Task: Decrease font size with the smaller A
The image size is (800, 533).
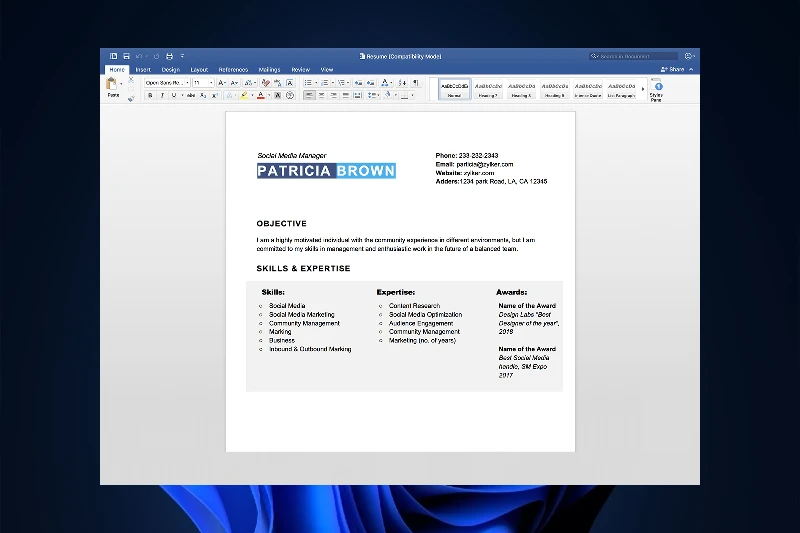Action: (234, 83)
